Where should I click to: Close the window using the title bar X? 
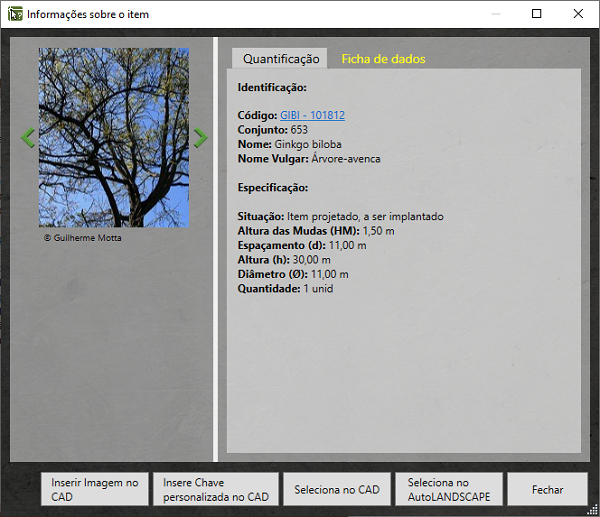click(579, 14)
